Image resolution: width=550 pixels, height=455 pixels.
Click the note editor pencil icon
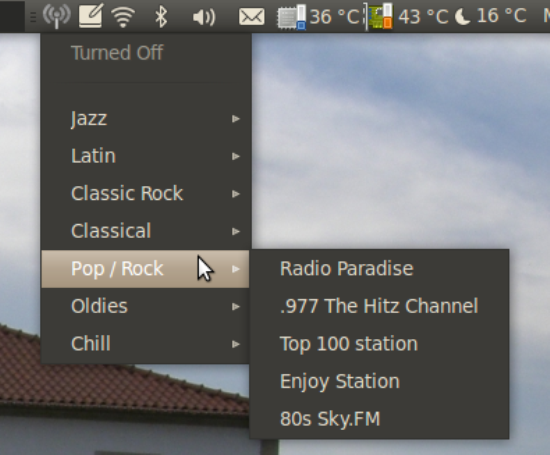coord(90,15)
